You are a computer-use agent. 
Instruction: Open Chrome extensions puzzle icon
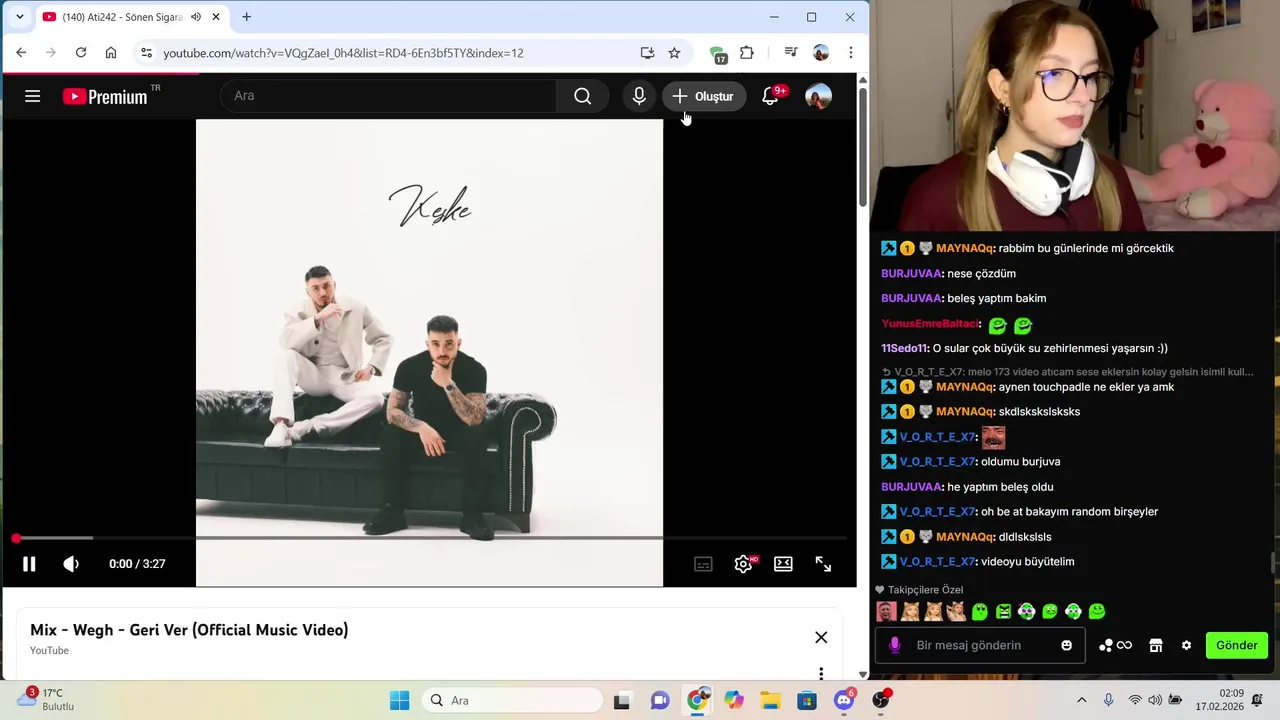[x=747, y=53]
